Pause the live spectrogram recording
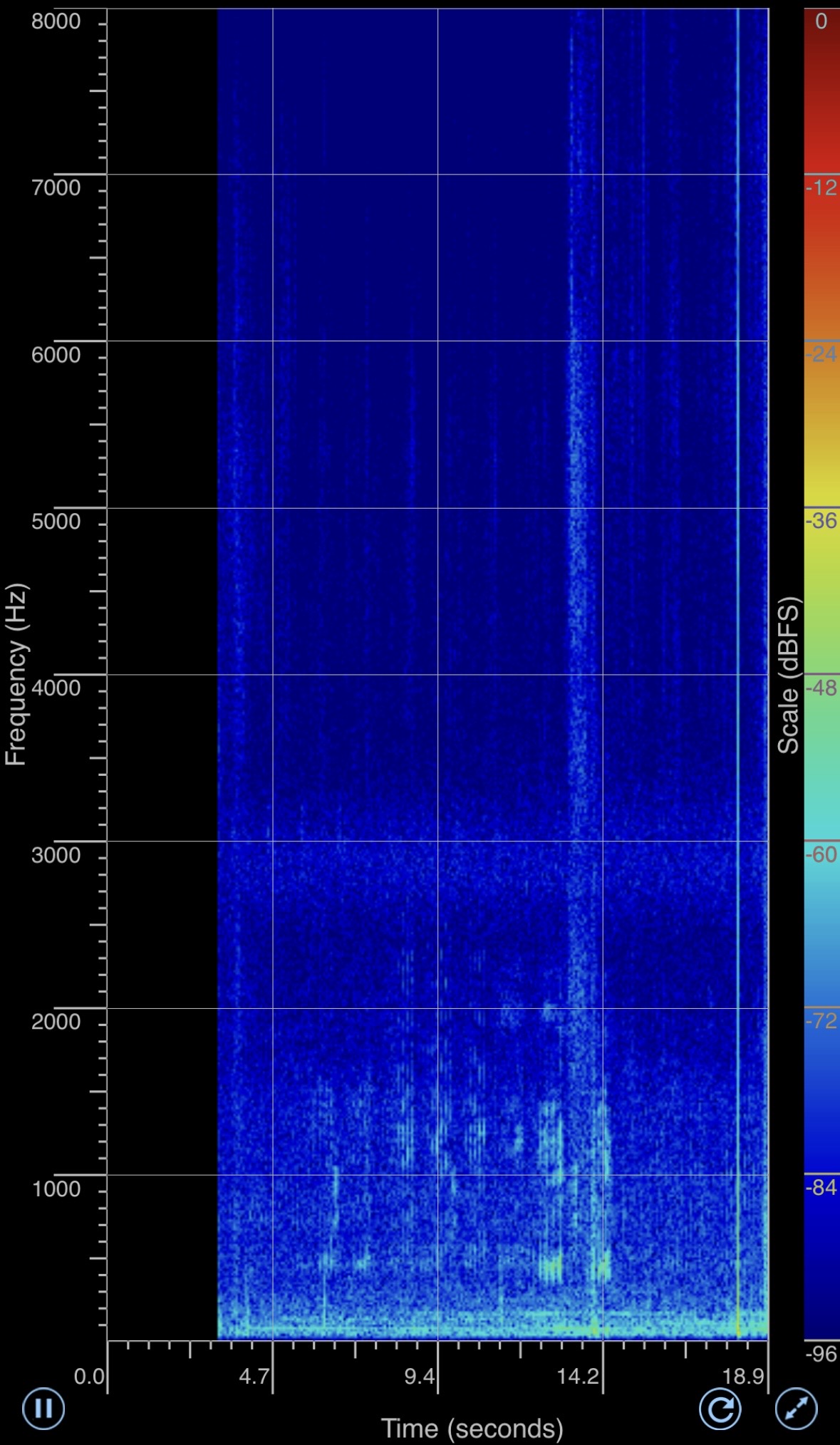This screenshot has width=840, height=1445. click(x=43, y=1408)
